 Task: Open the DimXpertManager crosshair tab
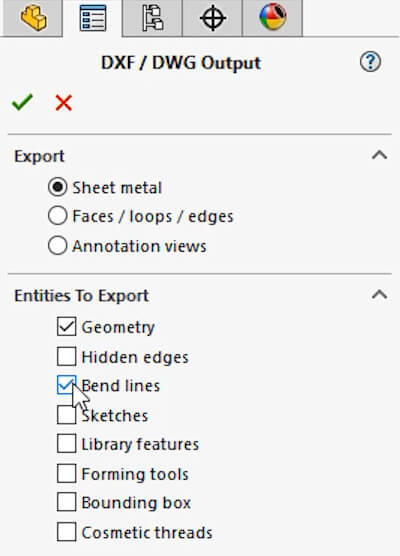212,18
